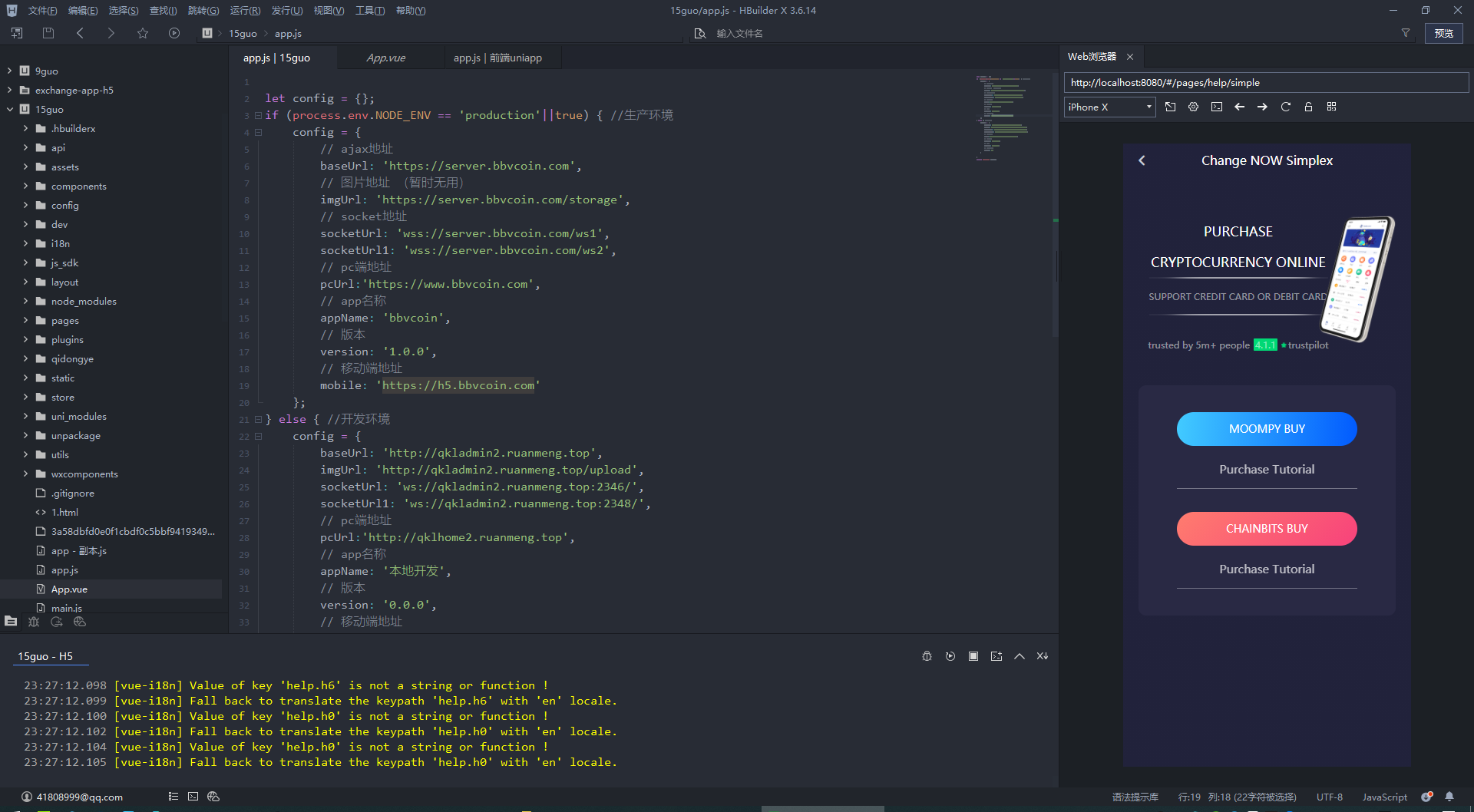1474x812 pixels.
Task: Open the Web browser settings gear
Action: click(1193, 107)
